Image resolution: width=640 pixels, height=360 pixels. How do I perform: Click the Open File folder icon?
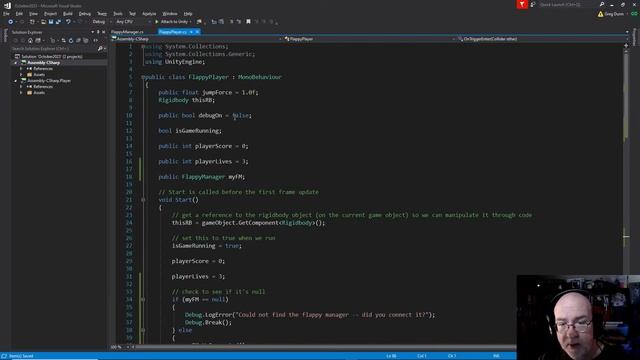pyautogui.click(x=43, y=22)
